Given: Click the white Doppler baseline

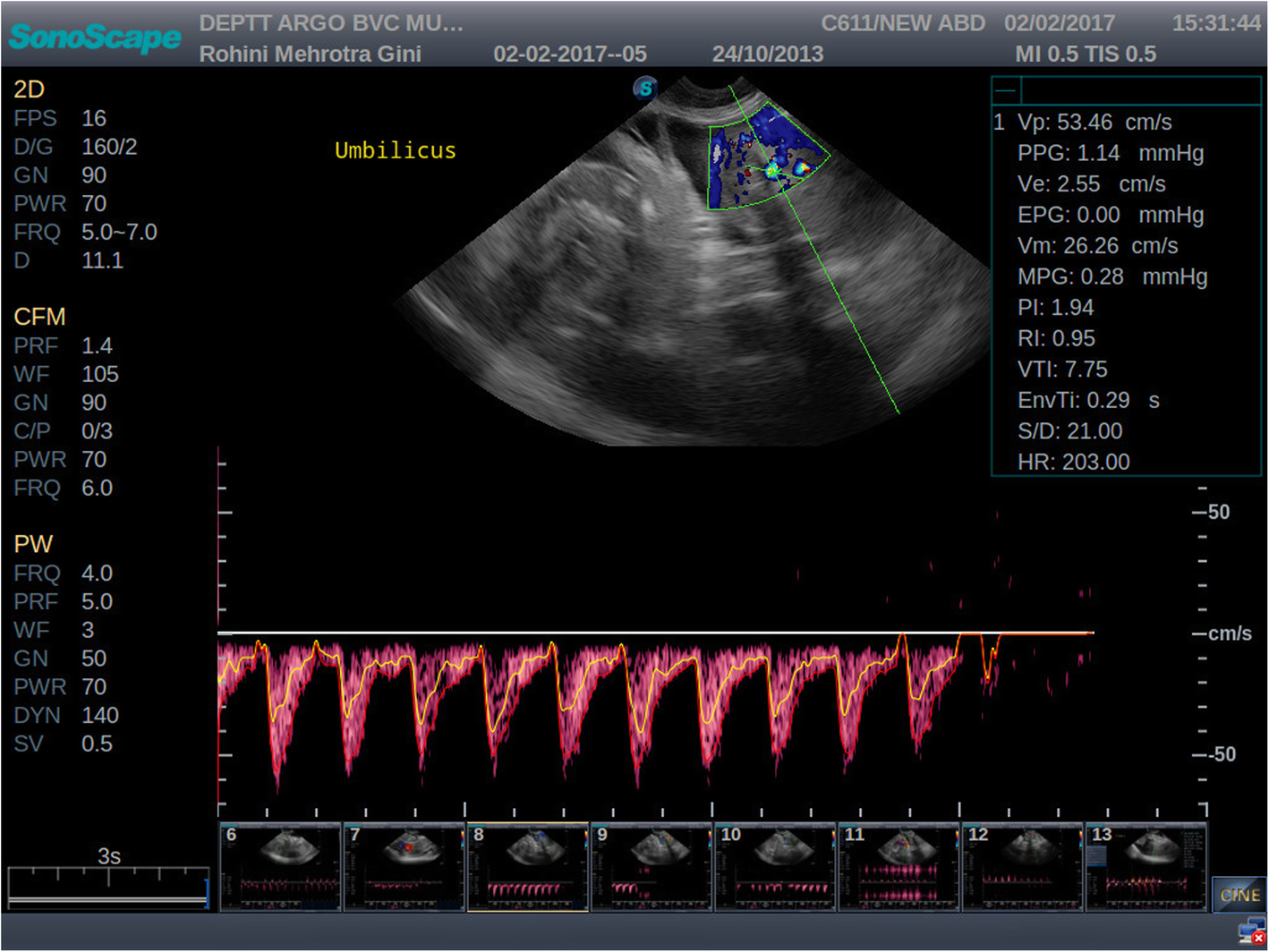Looking at the screenshot, I should pyautogui.click(x=656, y=633).
